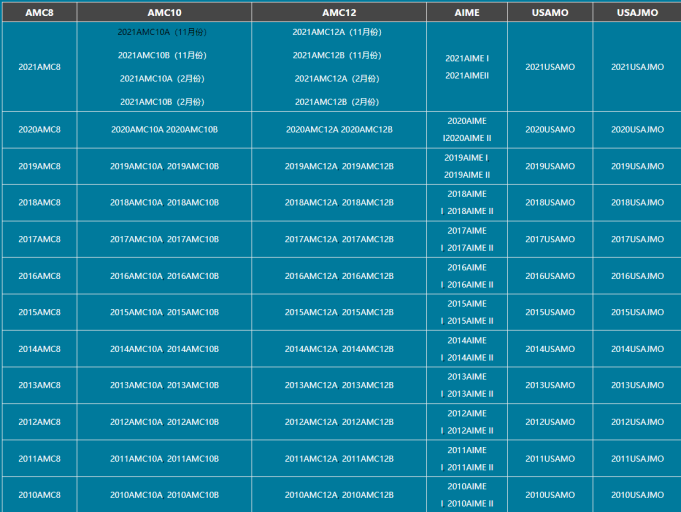This screenshot has width=681, height=512.
Task: Open the 2013AMC12A link
Action: 311,385
